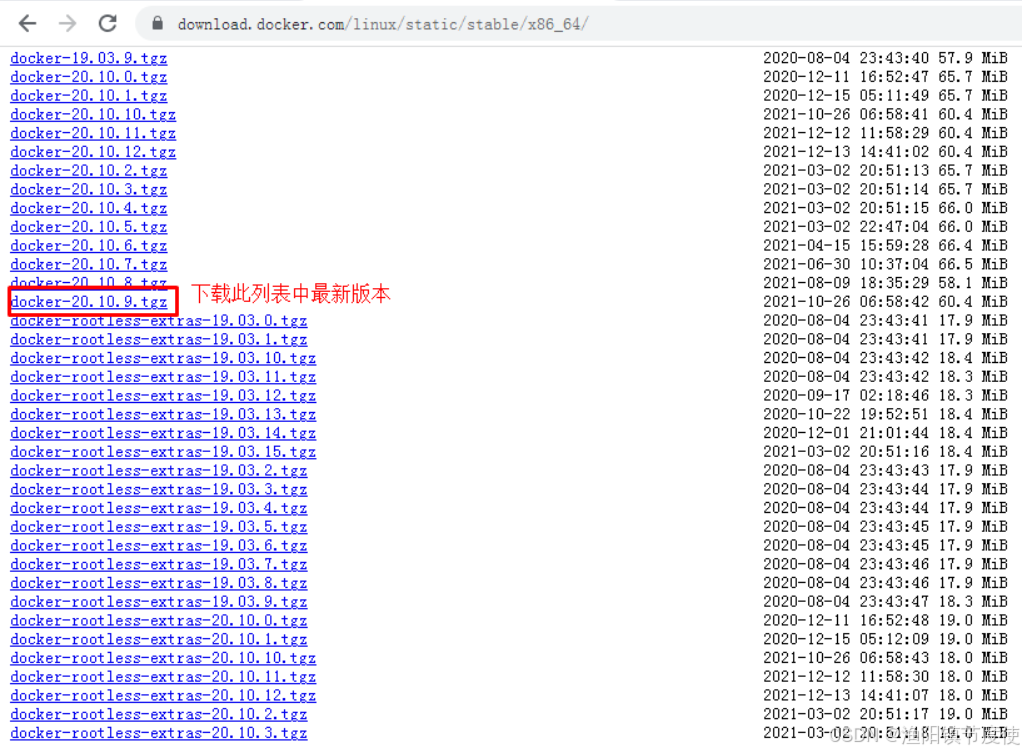Download docker-rootless-extras-19.03.15.tgz
Image resolution: width=1024 pixels, height=753 pixels.
pyautogui.click(x=163, y=452)
